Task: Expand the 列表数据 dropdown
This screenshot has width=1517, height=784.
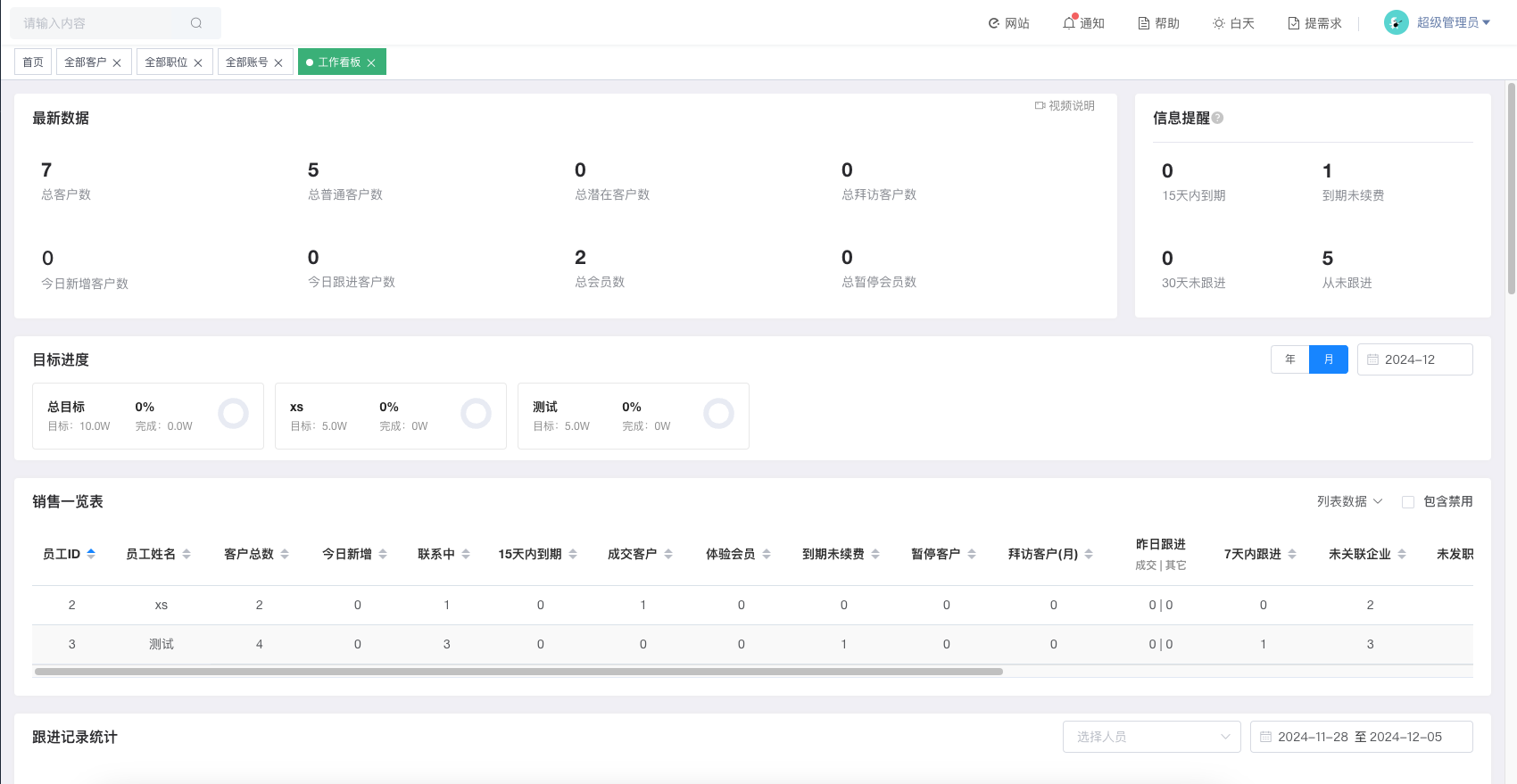Action: click(1349, 501)
